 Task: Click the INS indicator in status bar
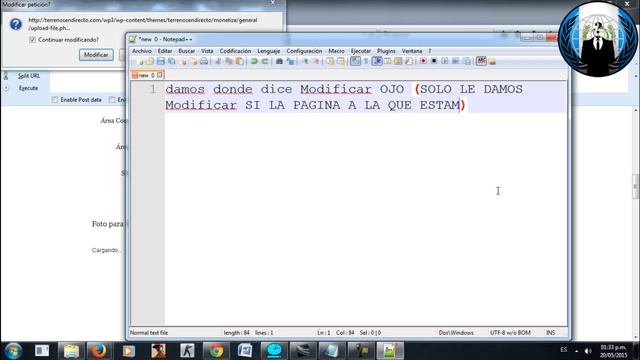click(x=550, y=333)
